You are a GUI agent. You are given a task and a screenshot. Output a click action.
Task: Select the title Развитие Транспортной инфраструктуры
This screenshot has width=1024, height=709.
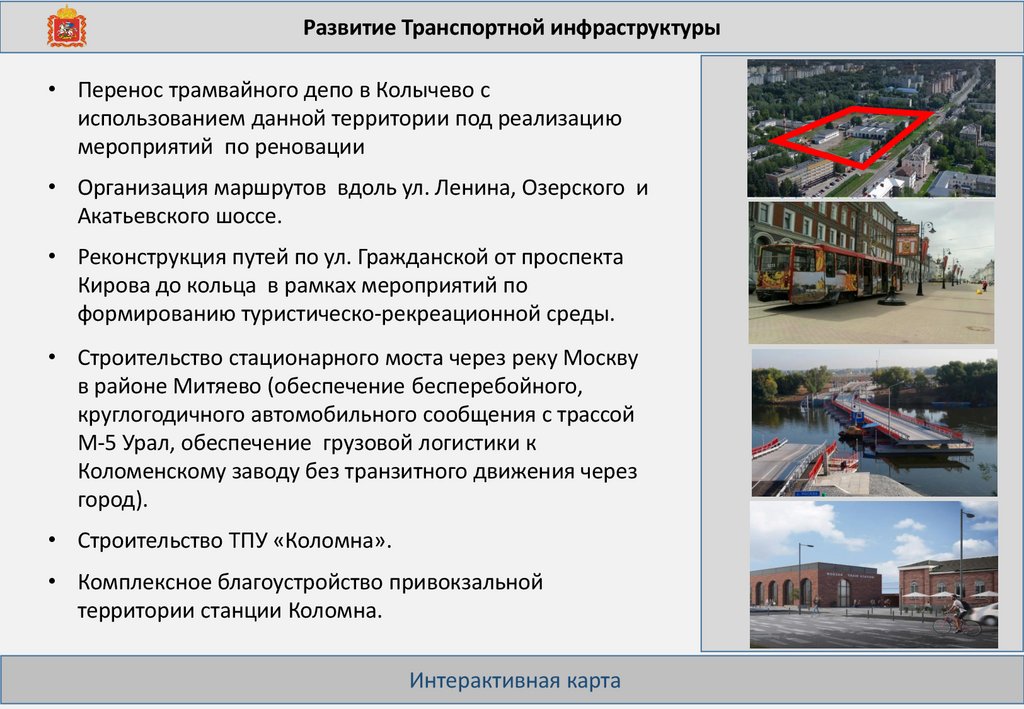511,27
